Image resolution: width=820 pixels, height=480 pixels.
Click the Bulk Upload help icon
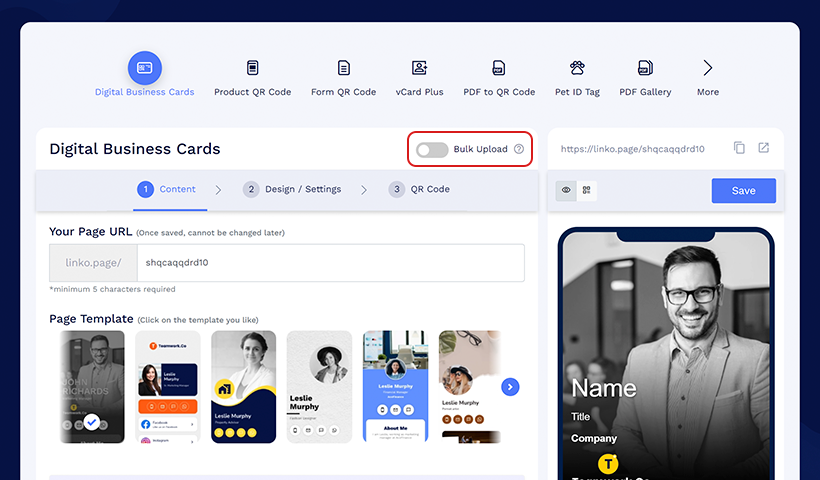pos(519,149)
